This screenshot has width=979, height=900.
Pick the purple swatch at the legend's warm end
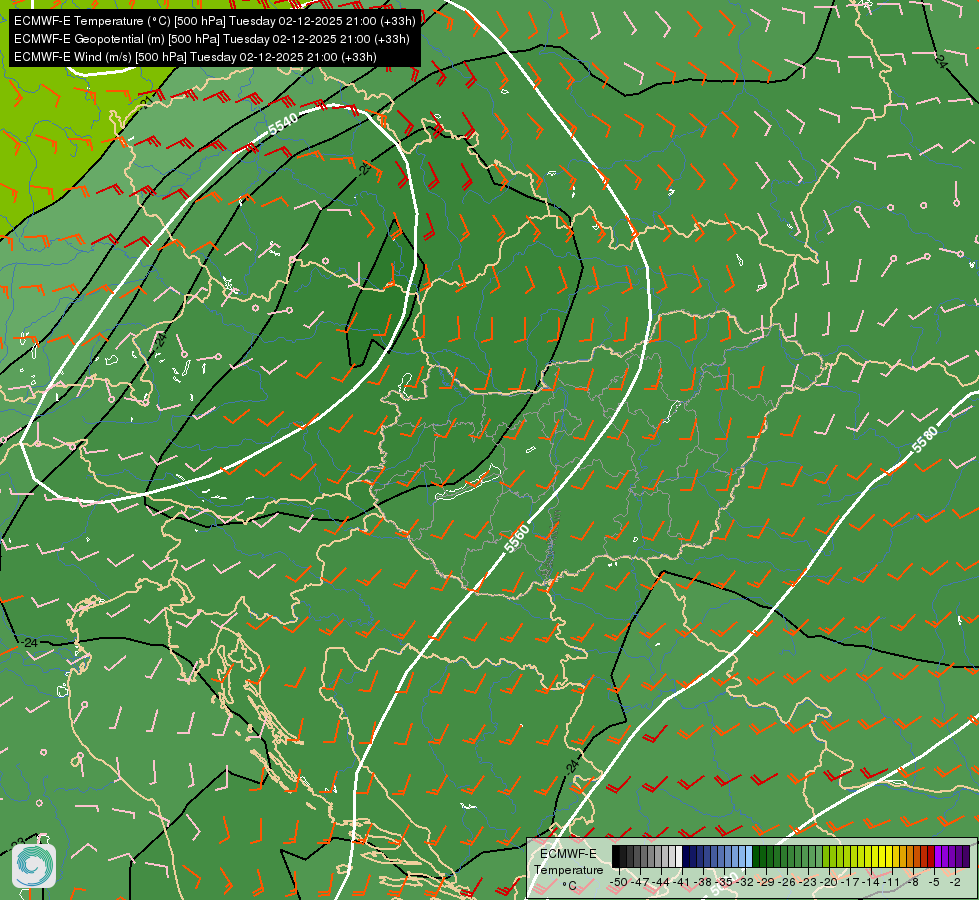pos(966,856)
